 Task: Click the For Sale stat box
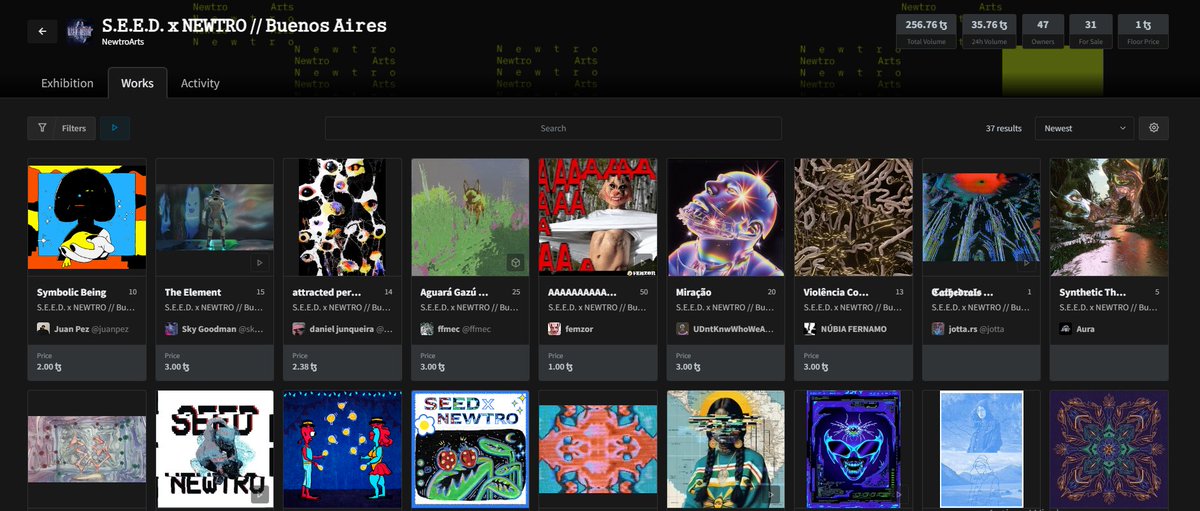(1091, 31)
